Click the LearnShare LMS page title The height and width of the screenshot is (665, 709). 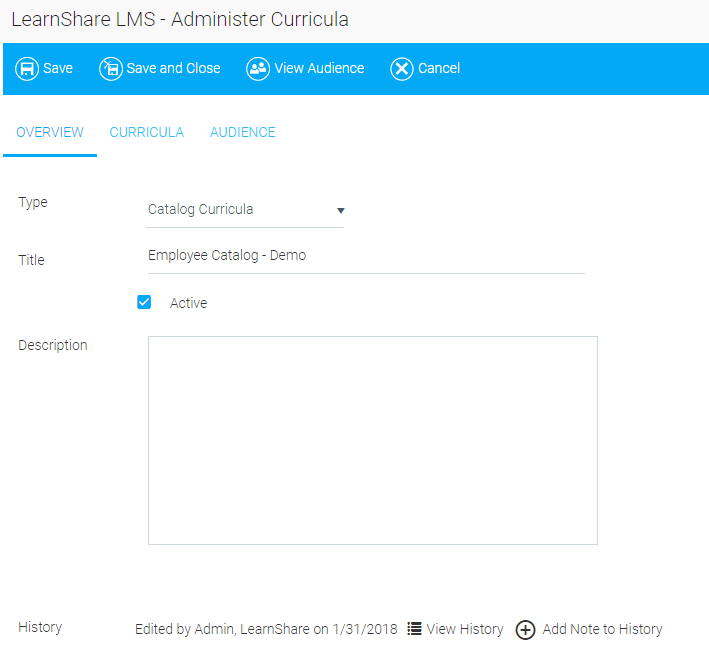click(180, 19)
